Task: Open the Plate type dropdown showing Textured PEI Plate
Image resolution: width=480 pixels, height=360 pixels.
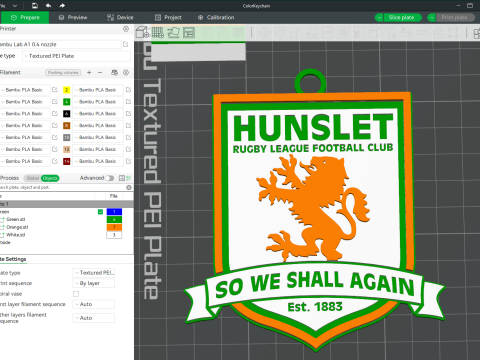Action: pyautogui.click(x=76, y=56)
